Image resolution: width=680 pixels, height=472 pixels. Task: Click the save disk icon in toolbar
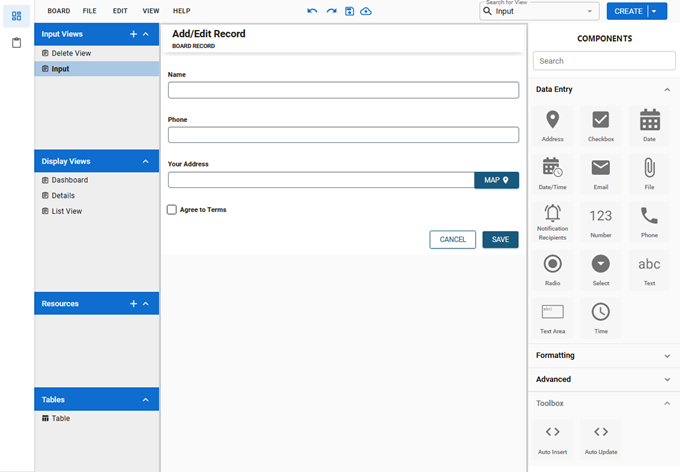click(x=349, y=11)
